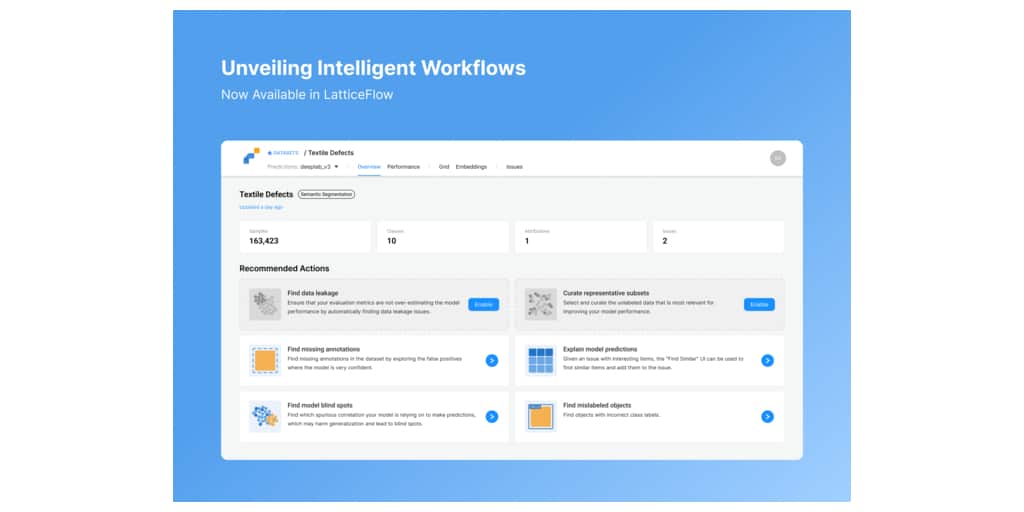
Task: Switch to the Performance tab
Action: click(403, 167)
